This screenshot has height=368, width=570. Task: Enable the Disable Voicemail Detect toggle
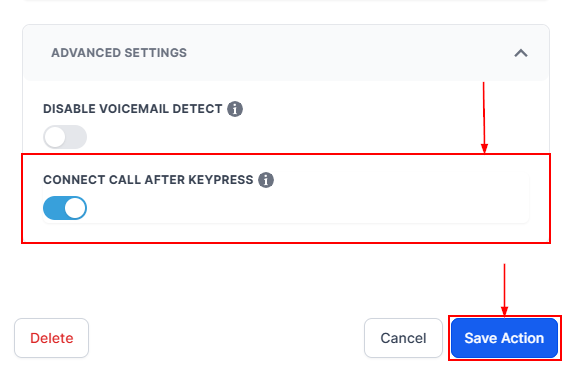click(x=65, y=137)
